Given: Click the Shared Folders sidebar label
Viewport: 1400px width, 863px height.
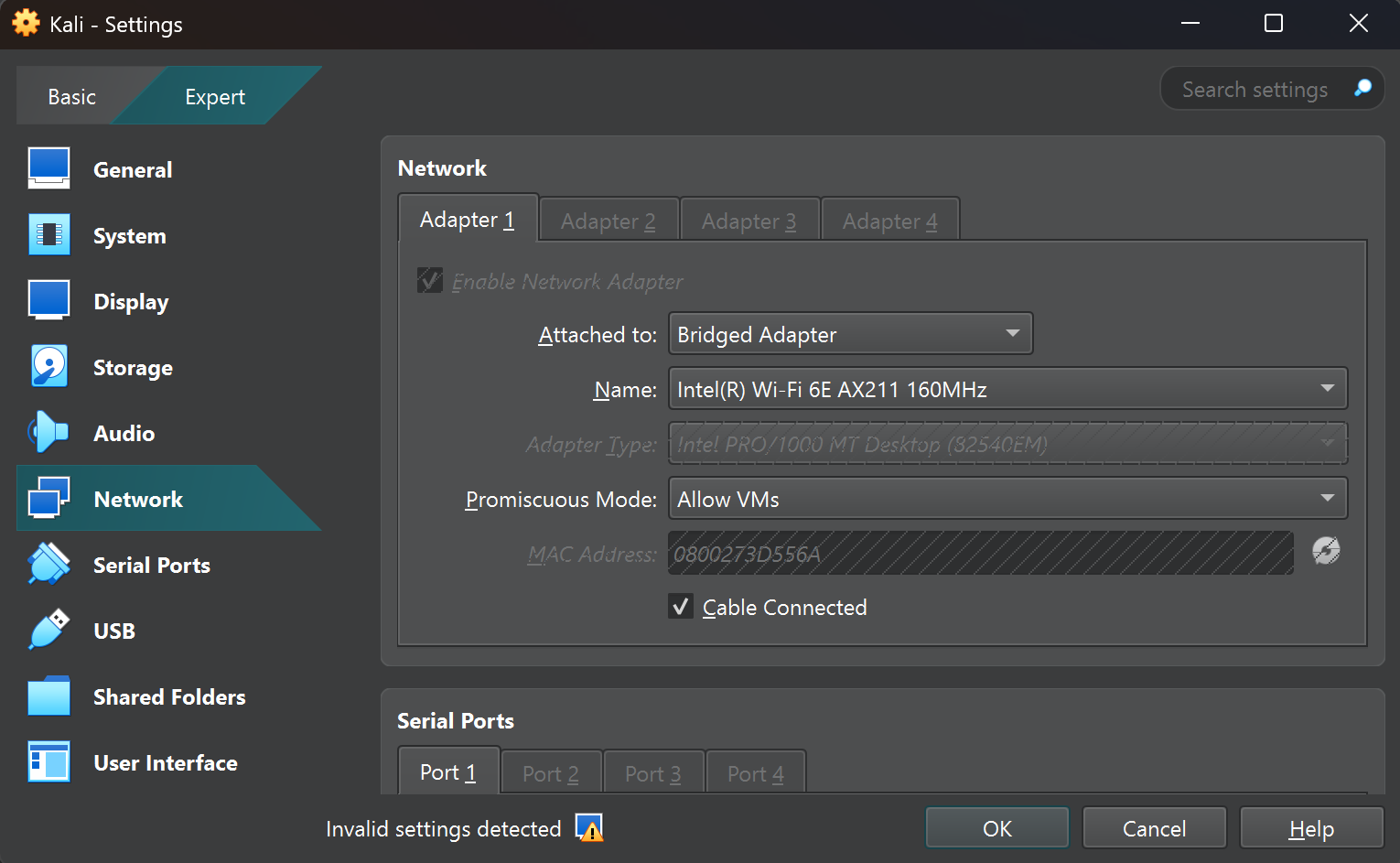Looking at the screenshot, I should [169, 697].
